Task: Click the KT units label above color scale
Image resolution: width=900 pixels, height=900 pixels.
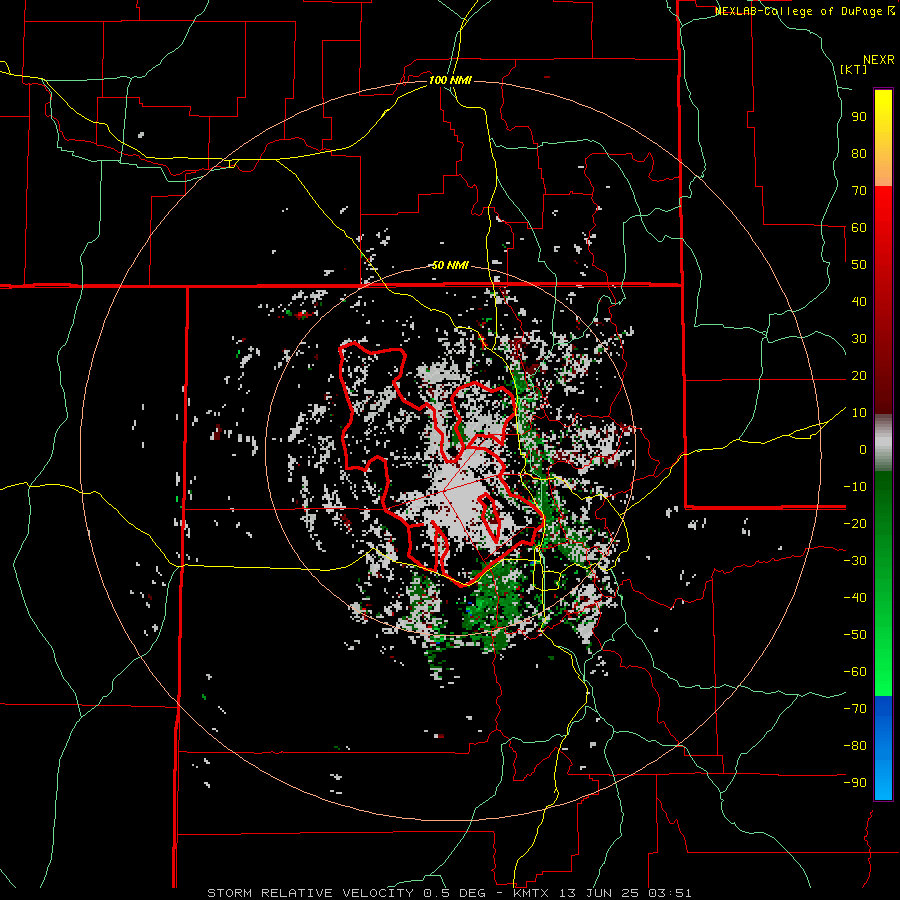Action: pyautogui.click(x=854, y=69)
